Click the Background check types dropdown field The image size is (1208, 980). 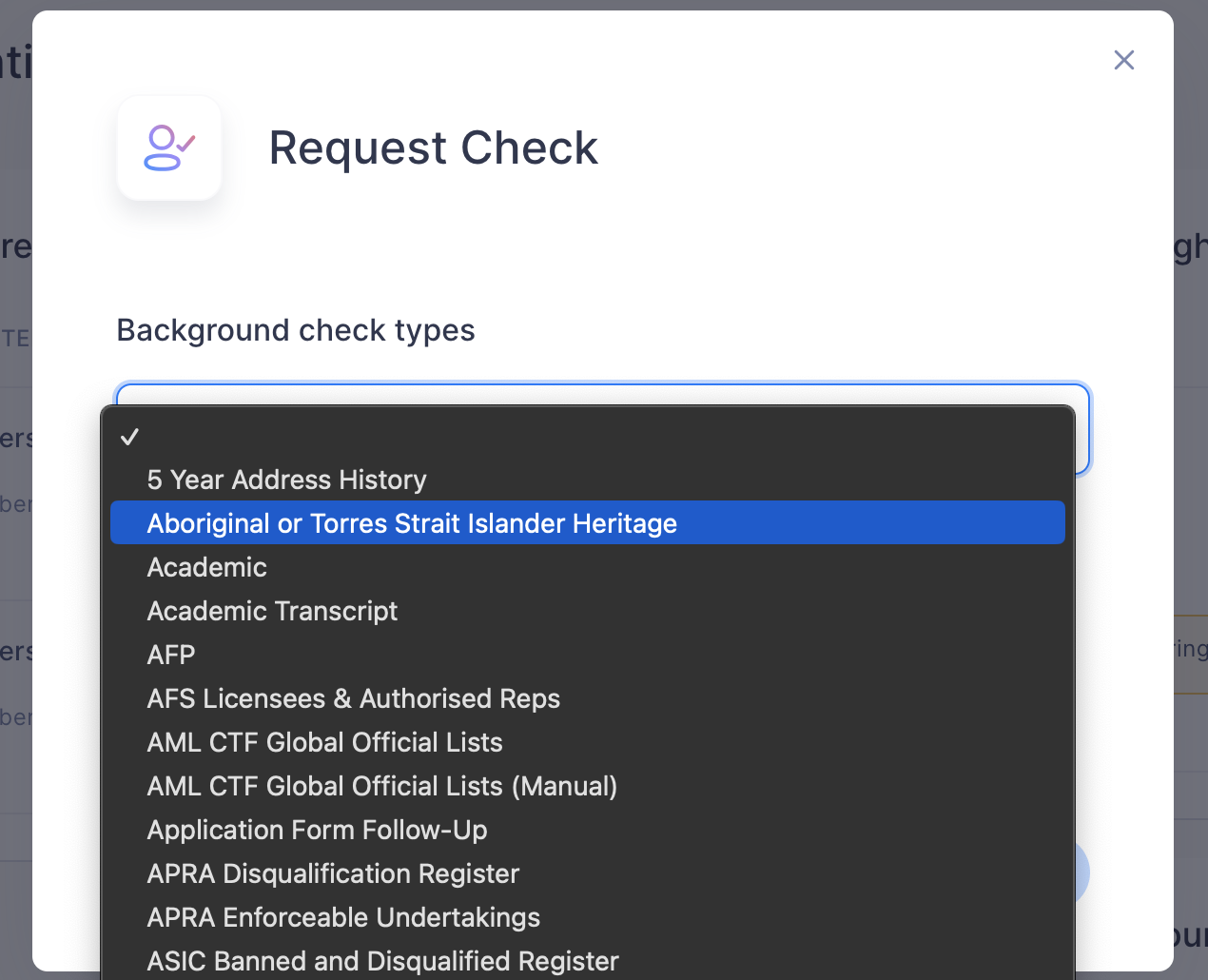tap(602, 394)
